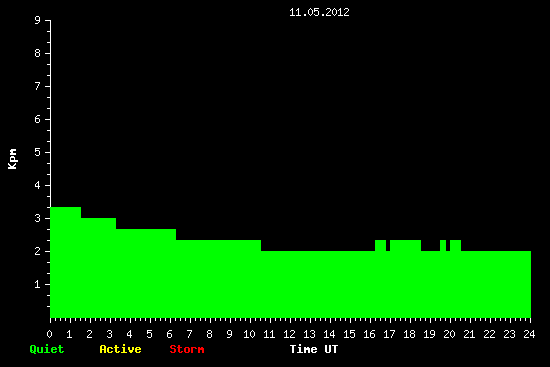
Task: Click the Kpm vertical axis label
Action: click(x=13, y=159)
